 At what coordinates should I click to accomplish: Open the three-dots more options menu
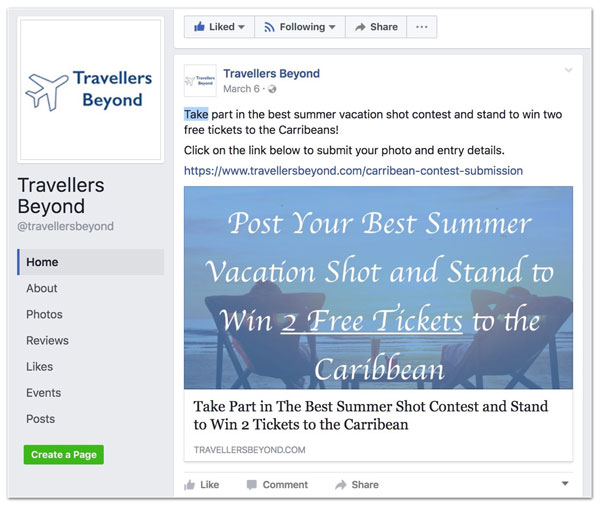pos(422,27)
